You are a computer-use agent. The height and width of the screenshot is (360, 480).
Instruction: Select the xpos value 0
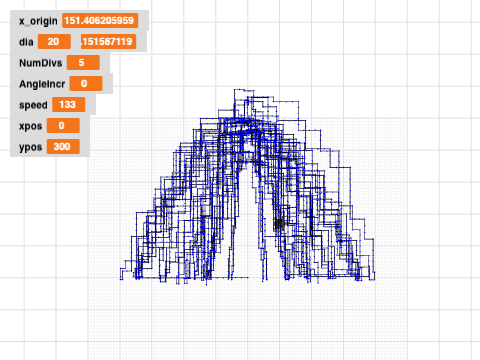pos(63,126)
